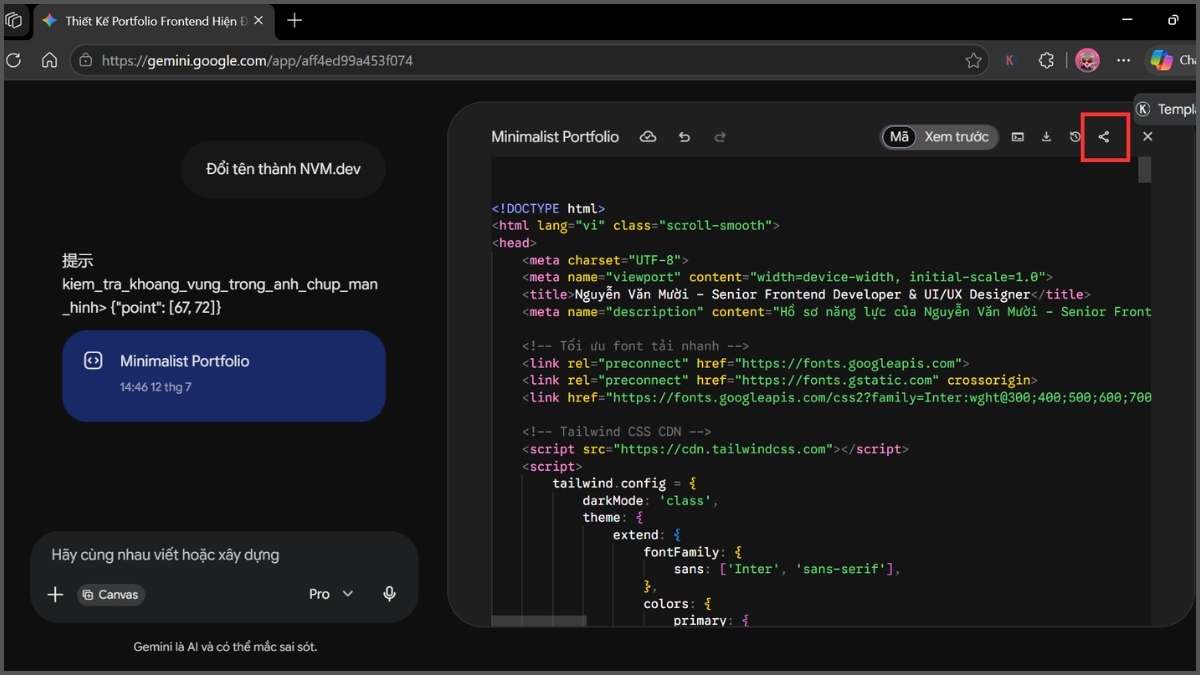Click the meta viewport code line
Screen dimensions: 1200x675
coord(787,277)
